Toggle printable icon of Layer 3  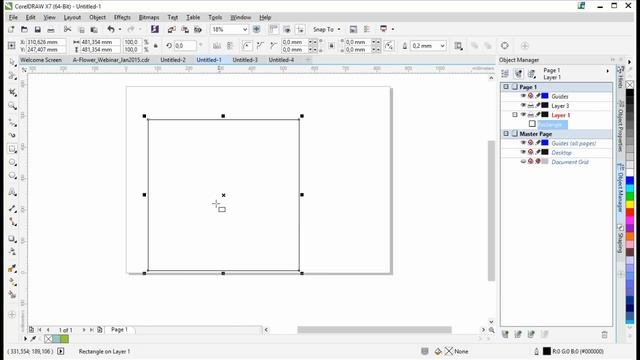point(531,105)
